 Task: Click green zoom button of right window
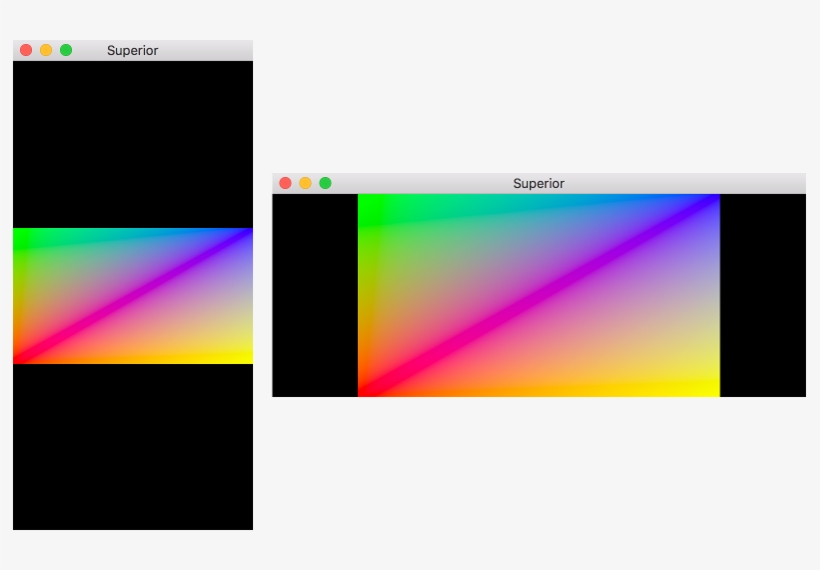coord(325,183)
